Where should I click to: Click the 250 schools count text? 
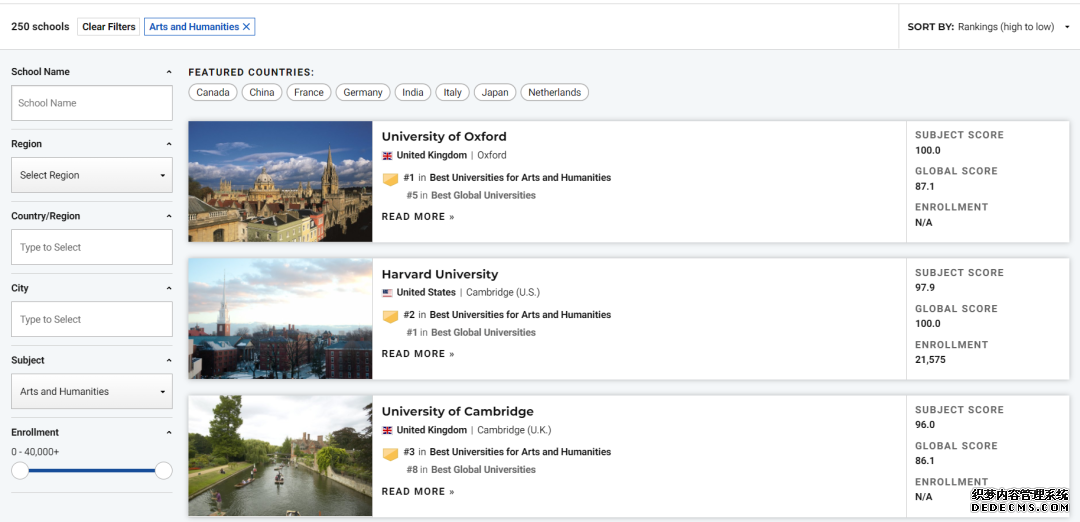40,27
